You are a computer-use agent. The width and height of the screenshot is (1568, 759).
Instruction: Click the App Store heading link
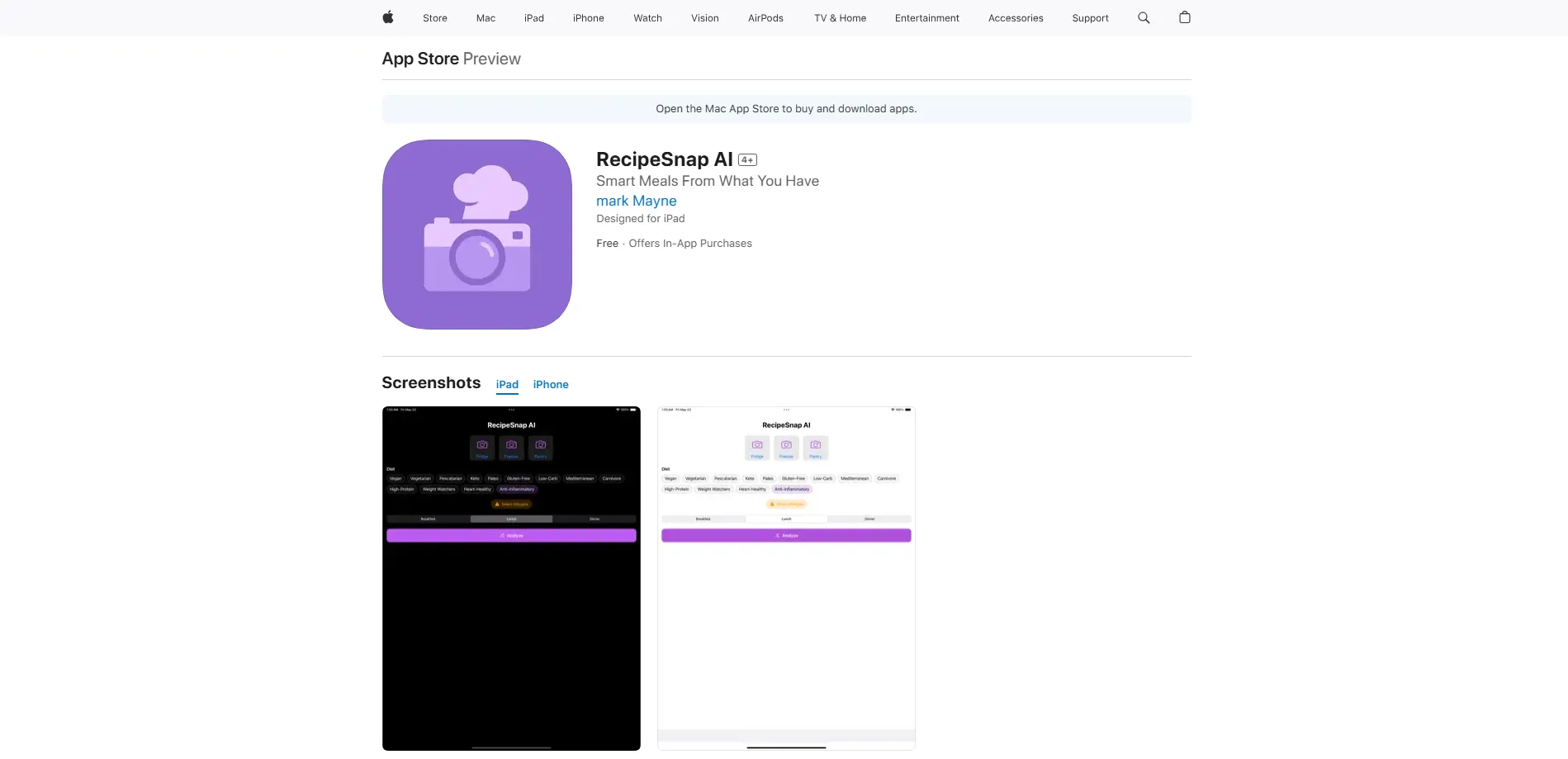(420, 59)
